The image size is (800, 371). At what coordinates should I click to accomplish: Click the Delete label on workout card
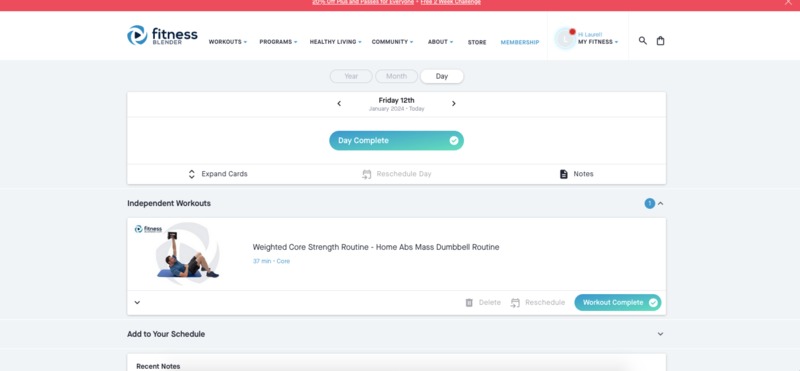(x=490, y=303)
